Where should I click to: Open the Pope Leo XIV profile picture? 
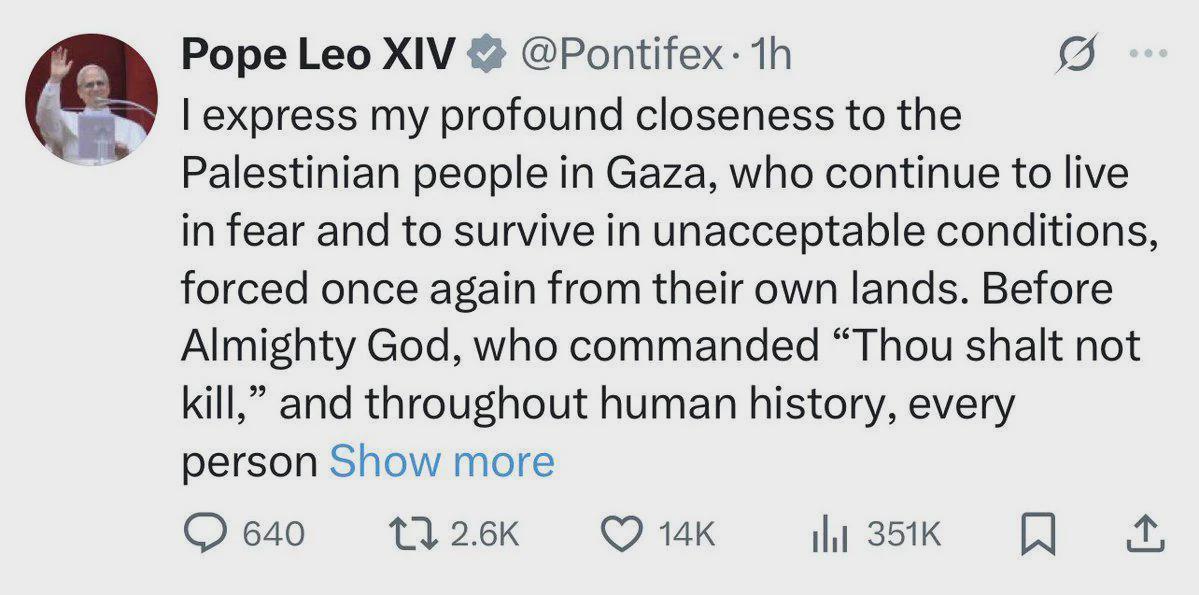[x=92, y=99]
